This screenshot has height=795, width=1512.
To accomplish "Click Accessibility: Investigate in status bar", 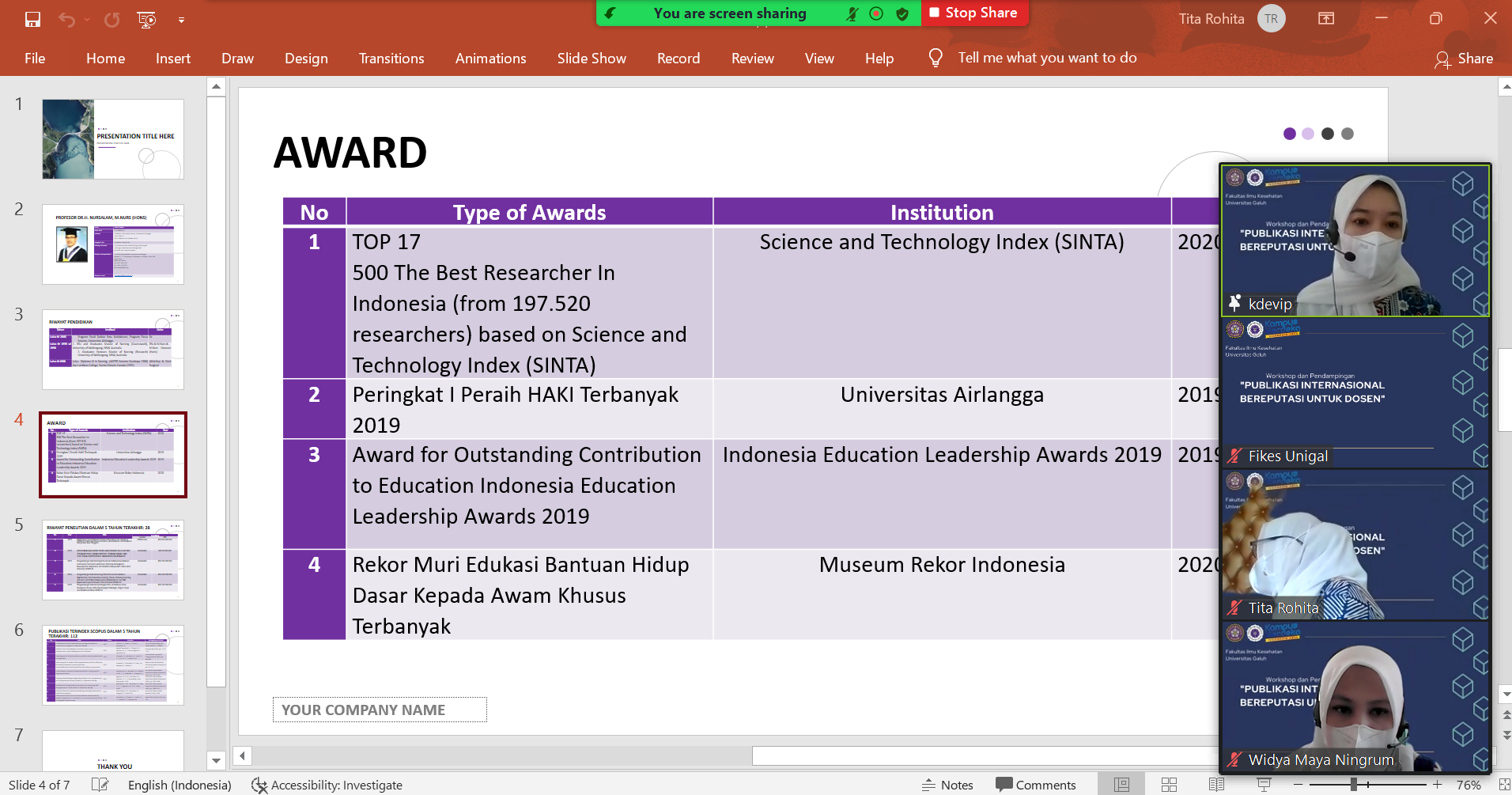I will click(327, 785).
